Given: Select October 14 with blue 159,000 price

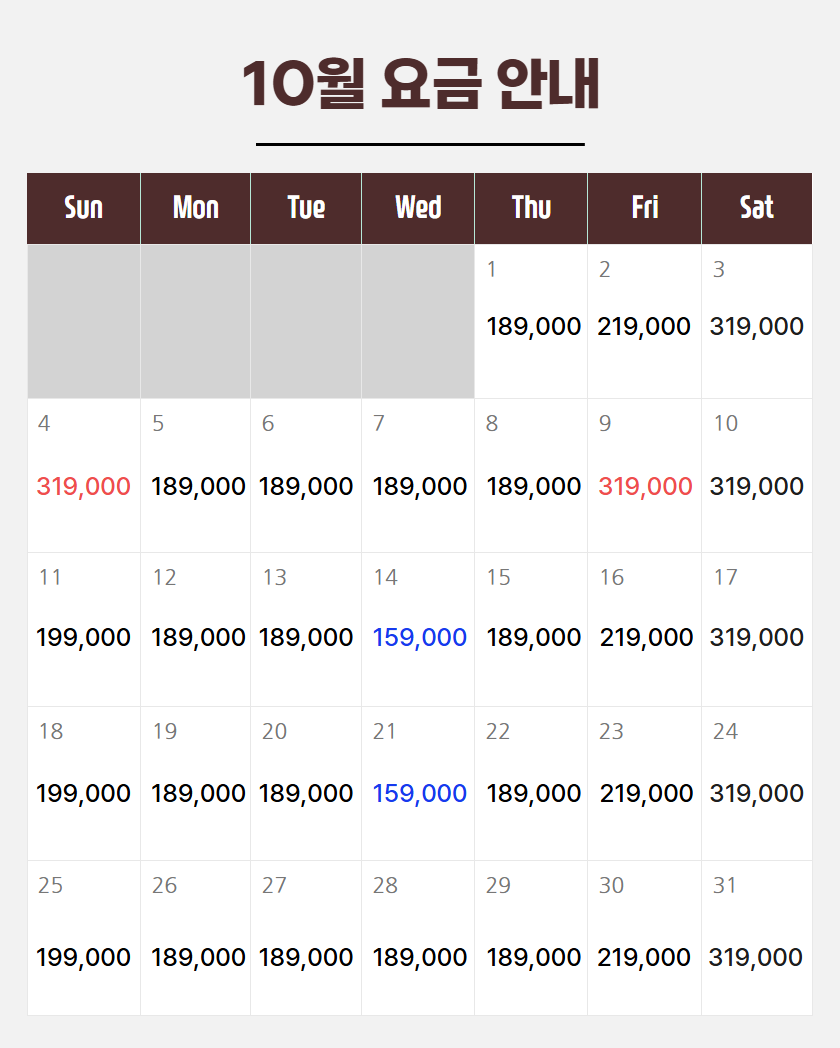Looking at the screenshot, I should (418, 629).
